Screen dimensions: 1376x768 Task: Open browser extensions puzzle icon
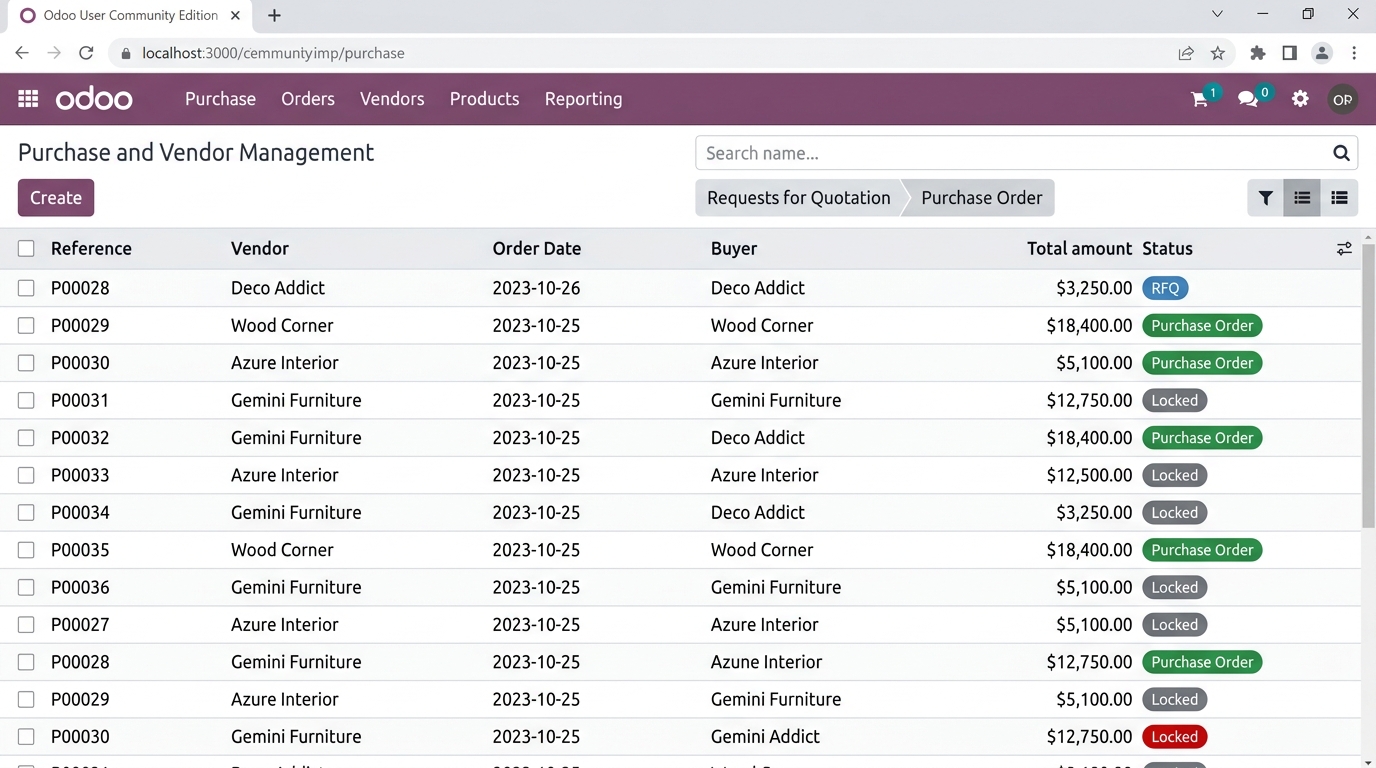click(x=1258, y=53)
